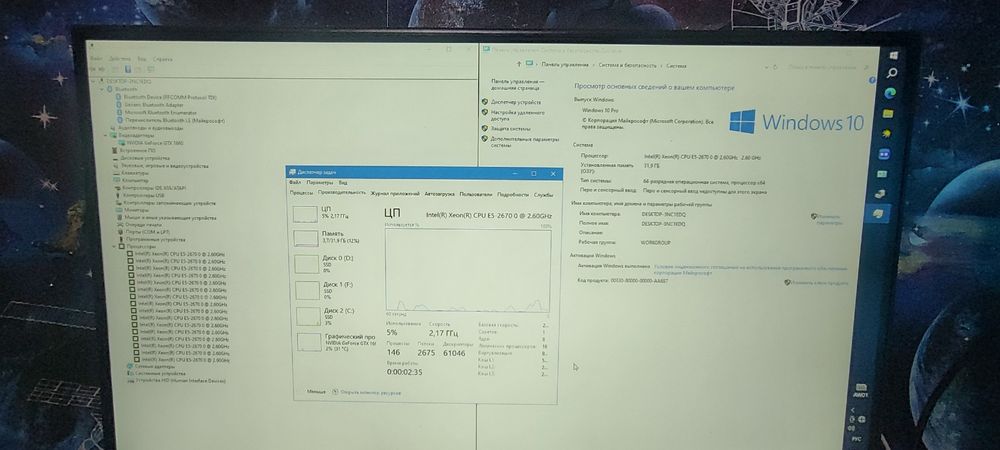Click the up arrow in System window address bar
The image size is (1000, 450).
click(518, 64)
